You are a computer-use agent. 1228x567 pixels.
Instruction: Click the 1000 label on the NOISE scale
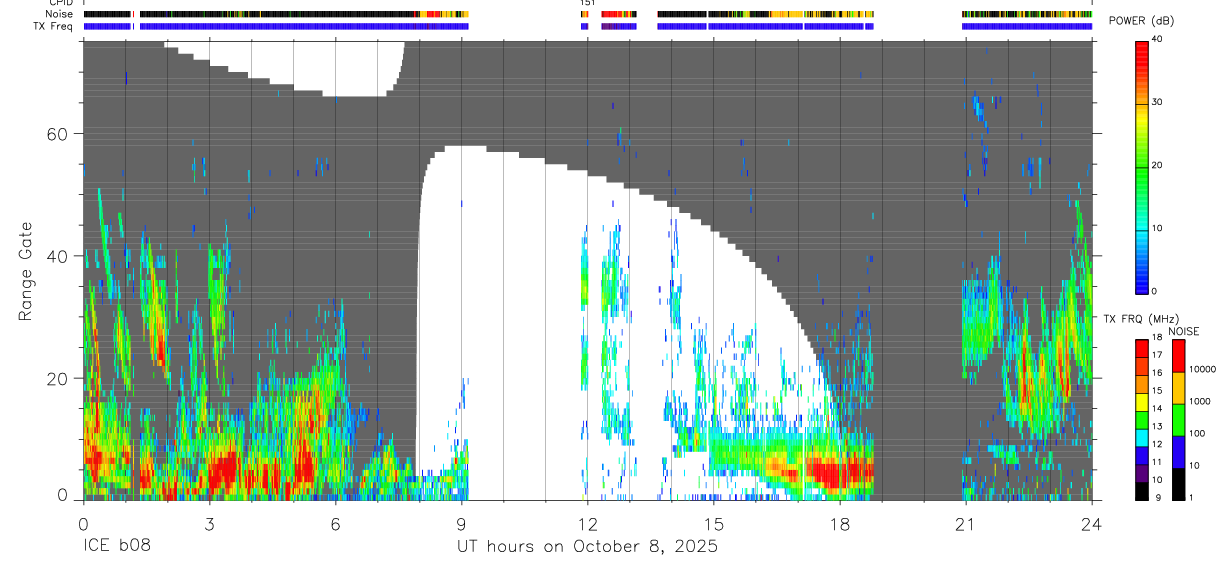coord(1202,401)
